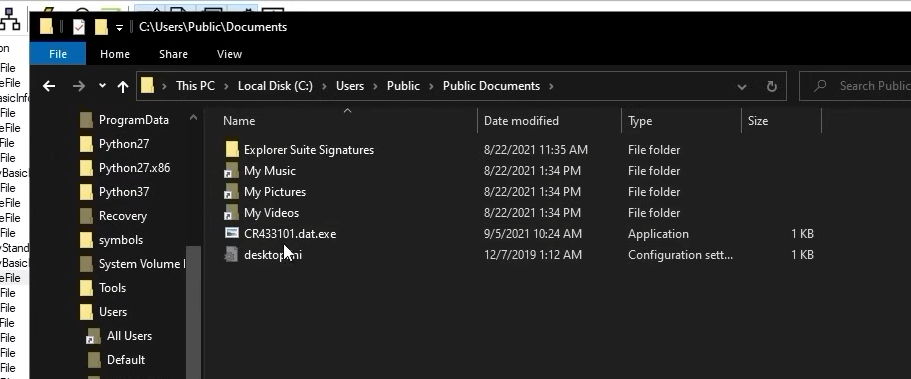Switch to the Share ribbon tab
911x379 pixels.
[x=173, y=54]
